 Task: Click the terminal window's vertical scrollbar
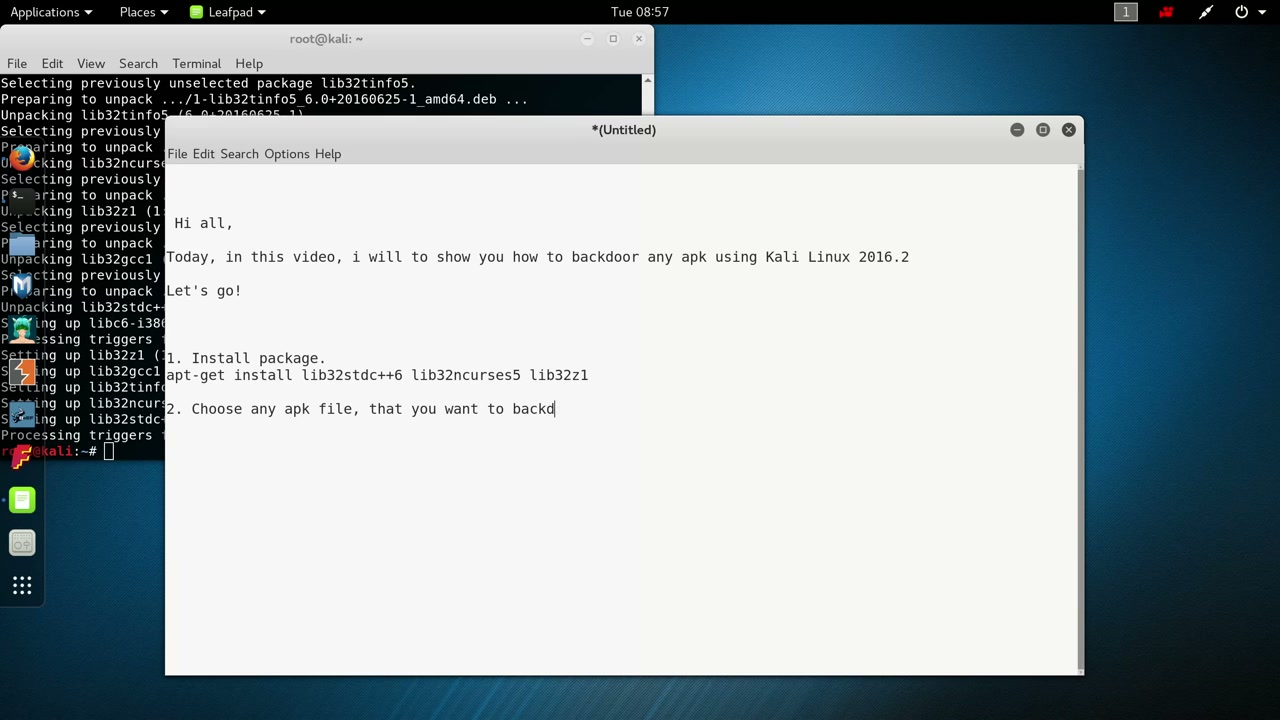tap(648, 95)
